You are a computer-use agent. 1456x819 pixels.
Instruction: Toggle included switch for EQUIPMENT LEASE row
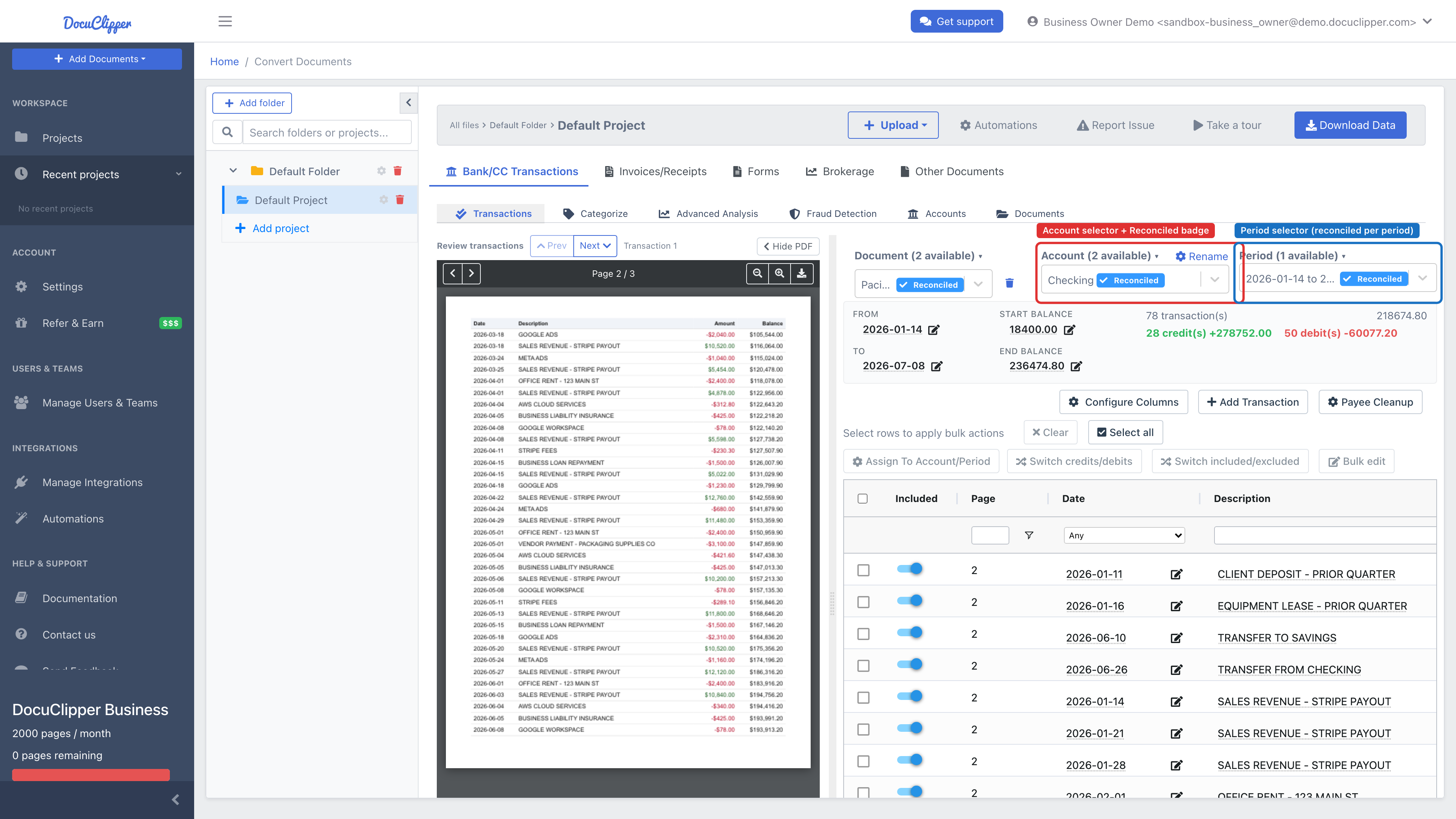pos(910,600)
